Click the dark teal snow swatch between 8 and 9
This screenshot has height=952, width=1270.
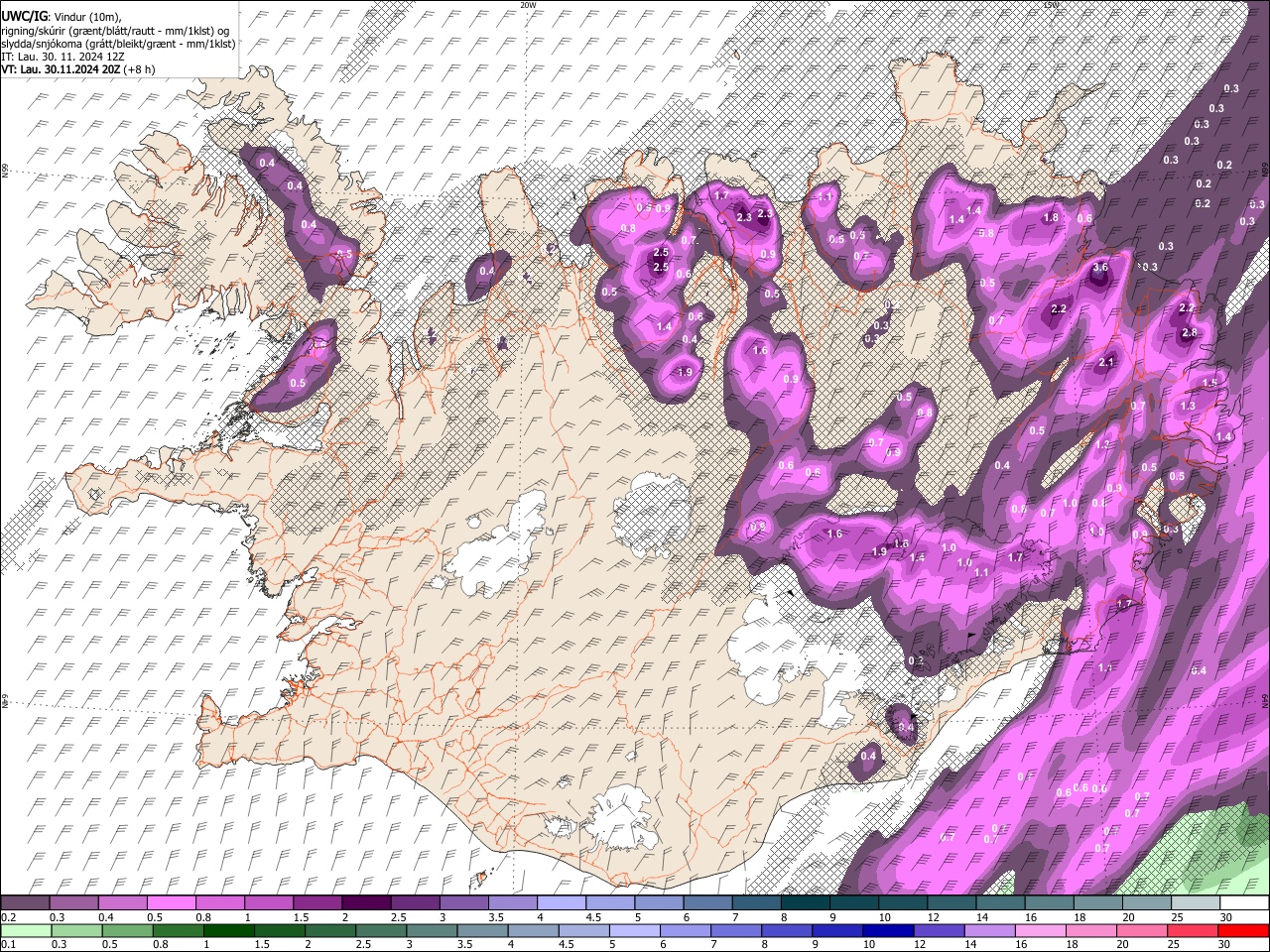805,903
